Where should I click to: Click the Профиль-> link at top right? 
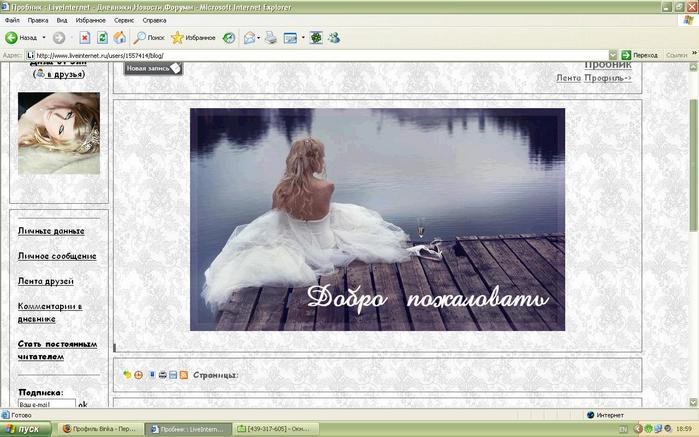click(x=608, y=78)
